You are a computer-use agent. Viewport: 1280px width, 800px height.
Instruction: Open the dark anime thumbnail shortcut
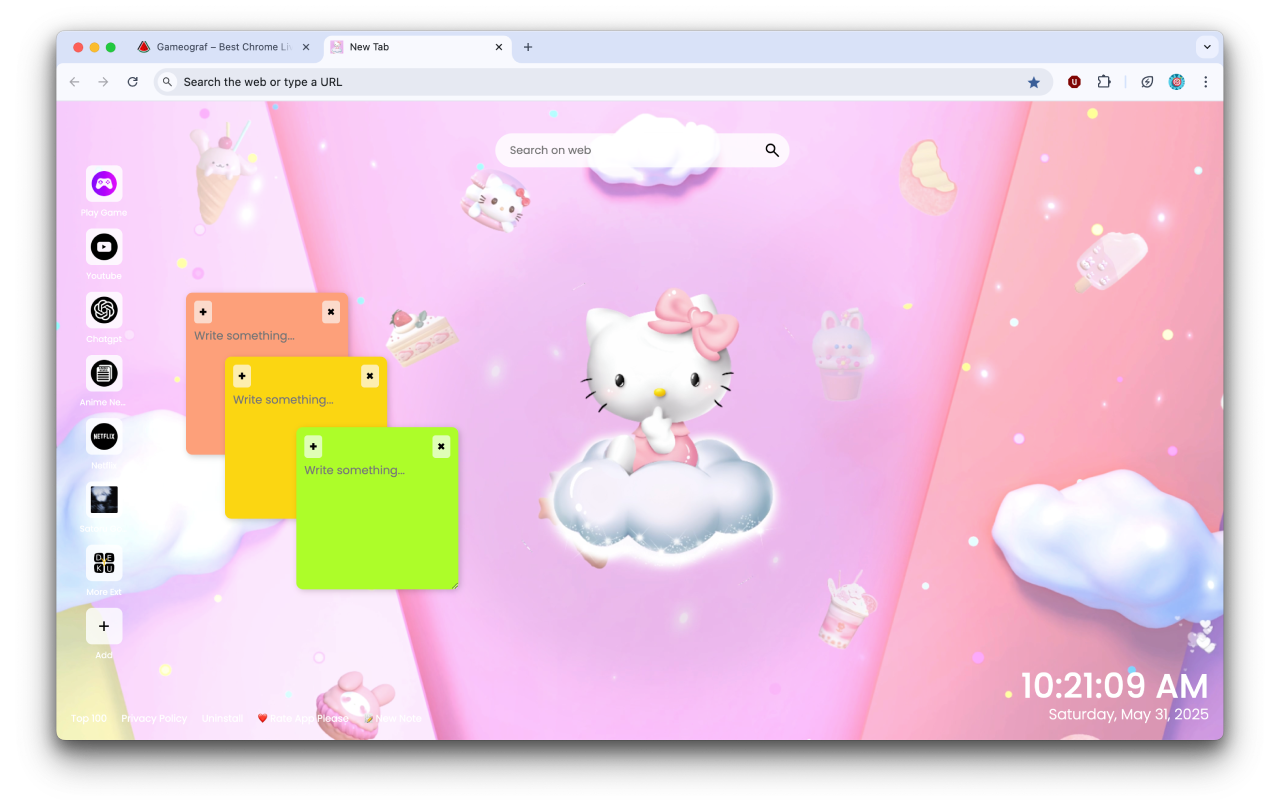pos(104,500)
